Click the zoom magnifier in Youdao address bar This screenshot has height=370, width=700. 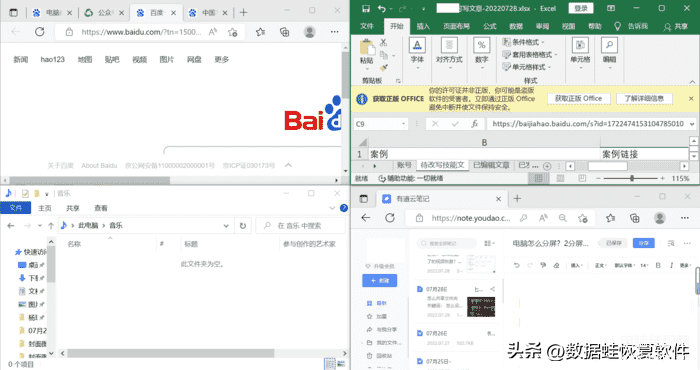(x=562, y=218)
